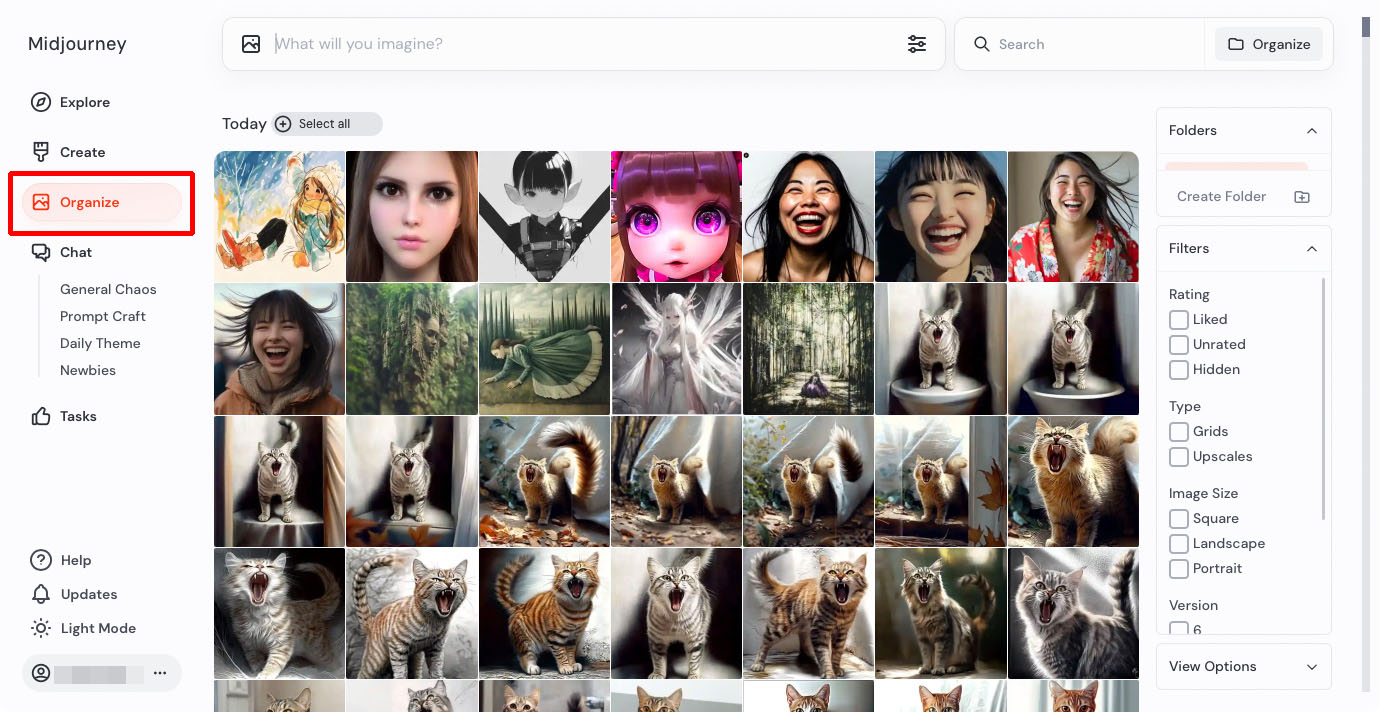1380x712 pixels.
Task: Open the Explore page
Action: tap(85, 102)
